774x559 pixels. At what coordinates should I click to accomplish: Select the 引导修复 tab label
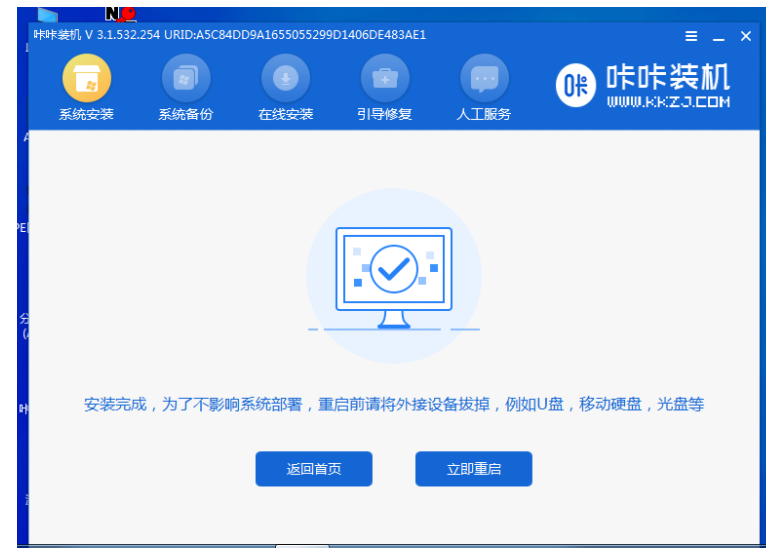point(385,114)
